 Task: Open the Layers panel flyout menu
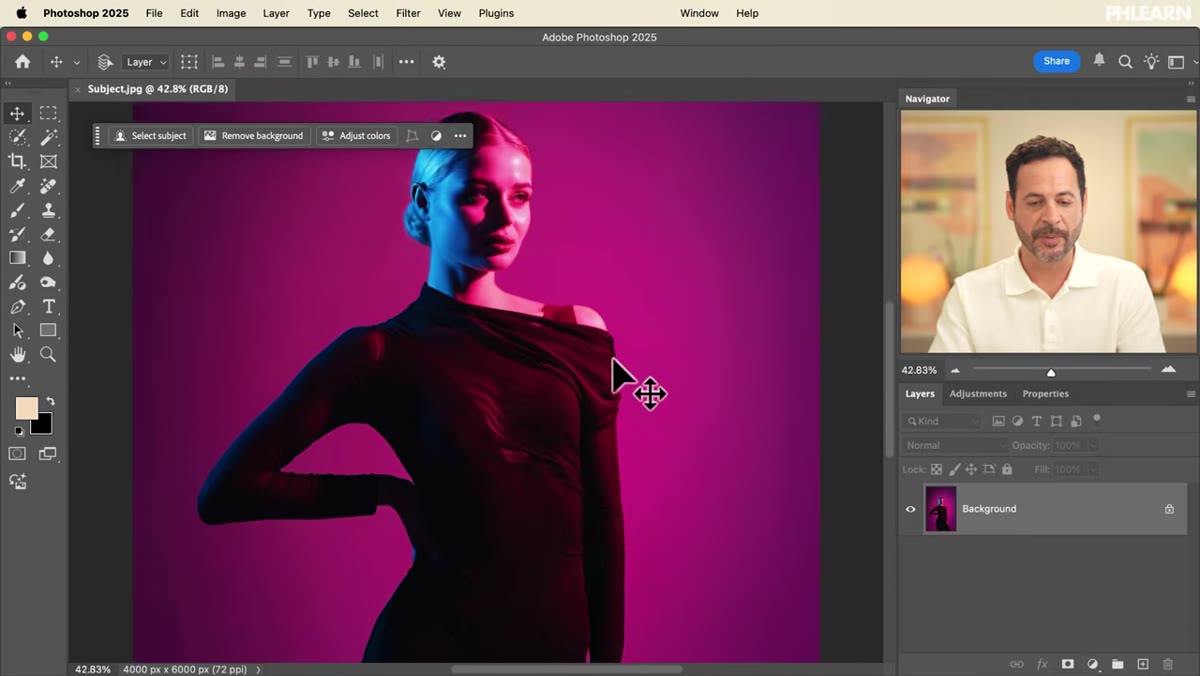pos(1190,394)
